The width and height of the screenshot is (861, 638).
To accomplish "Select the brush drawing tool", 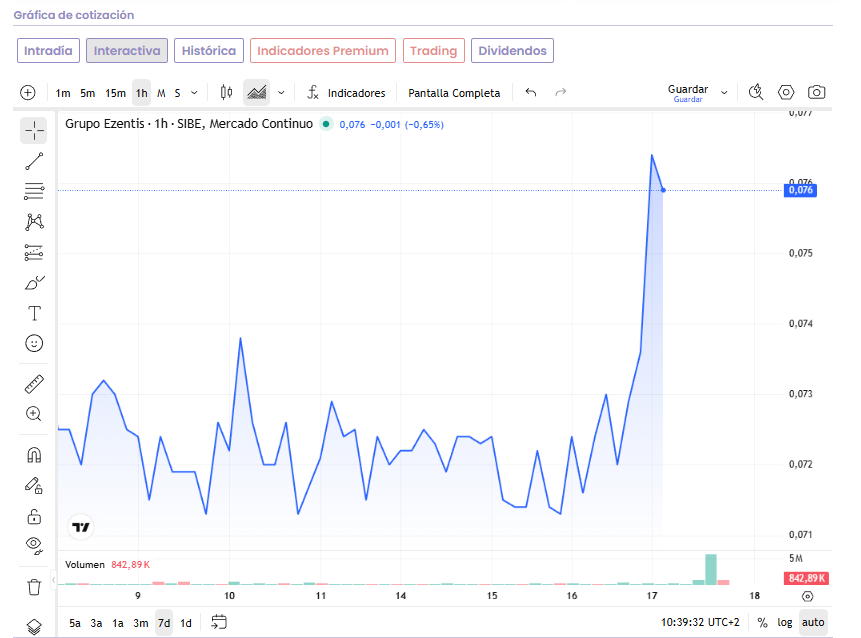I will [x=34, y=283].
